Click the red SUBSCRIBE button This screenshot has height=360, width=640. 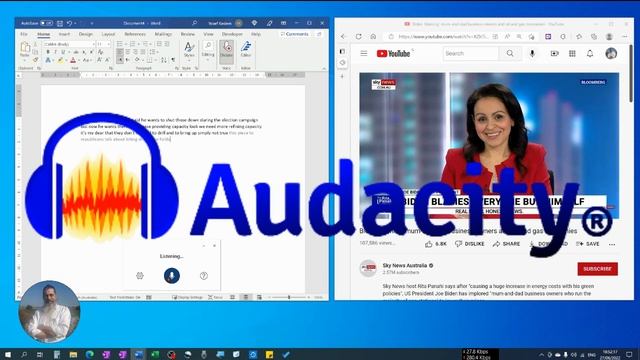[x=597, y=269]
